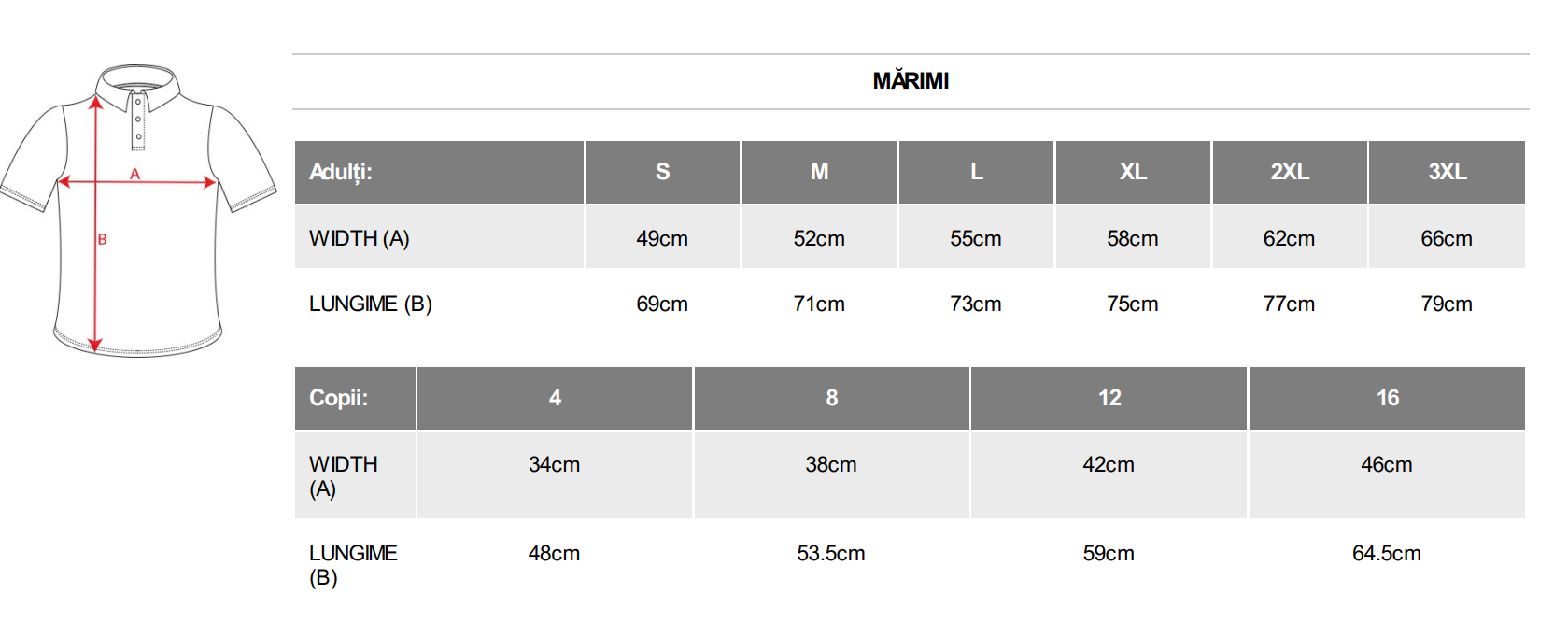Click the polo shirt measurement diagram

[x=138, y=211]
